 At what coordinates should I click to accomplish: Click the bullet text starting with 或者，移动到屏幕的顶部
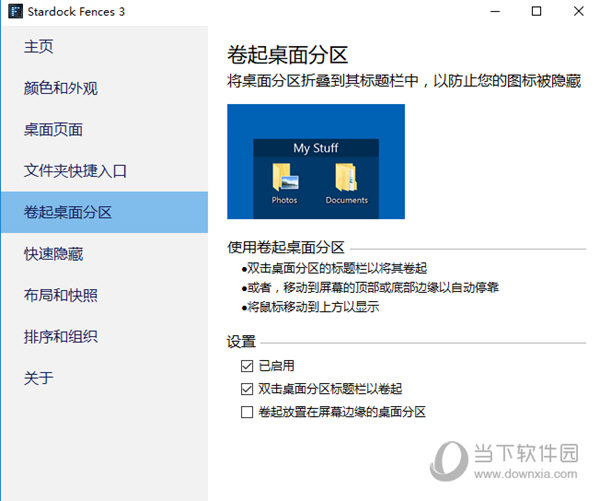coord(373,287)
